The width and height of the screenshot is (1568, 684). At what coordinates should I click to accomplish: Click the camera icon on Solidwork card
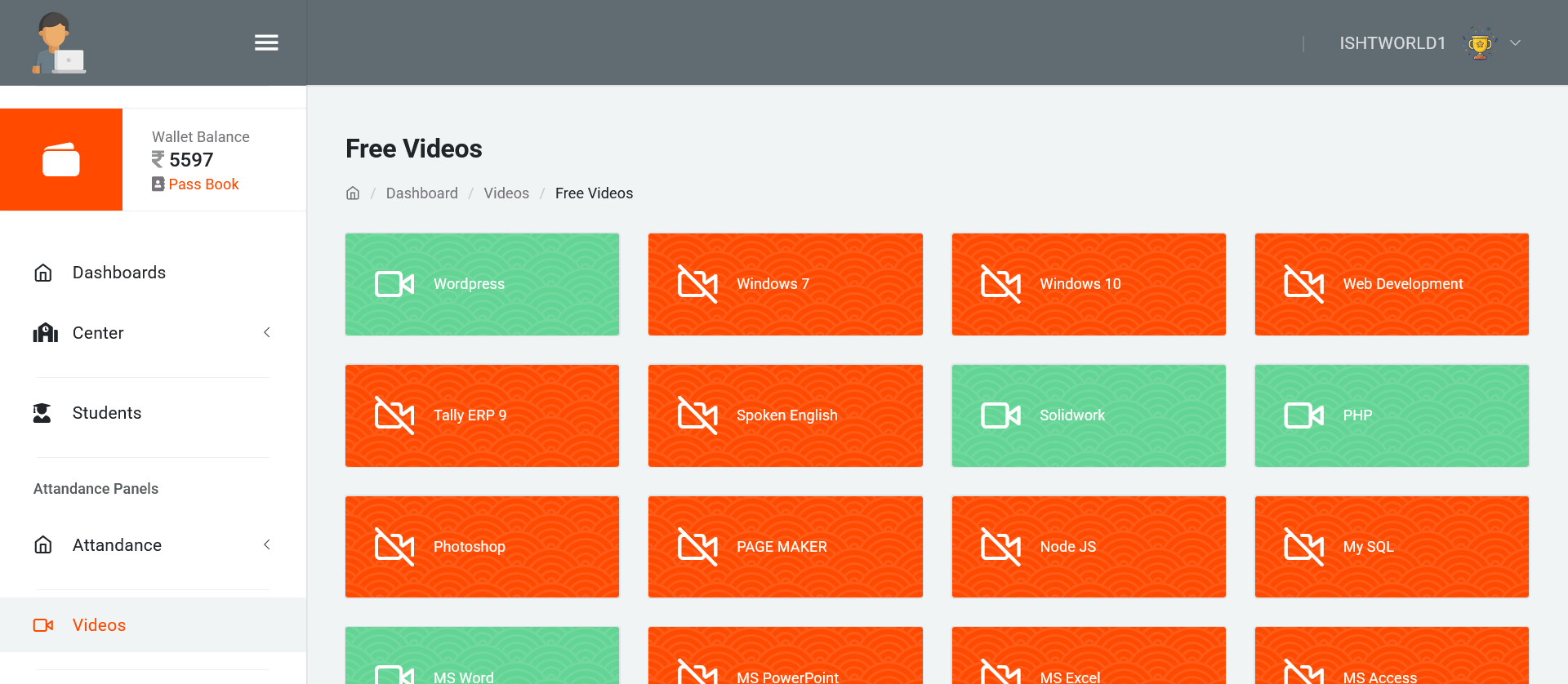click(1001, 415)
